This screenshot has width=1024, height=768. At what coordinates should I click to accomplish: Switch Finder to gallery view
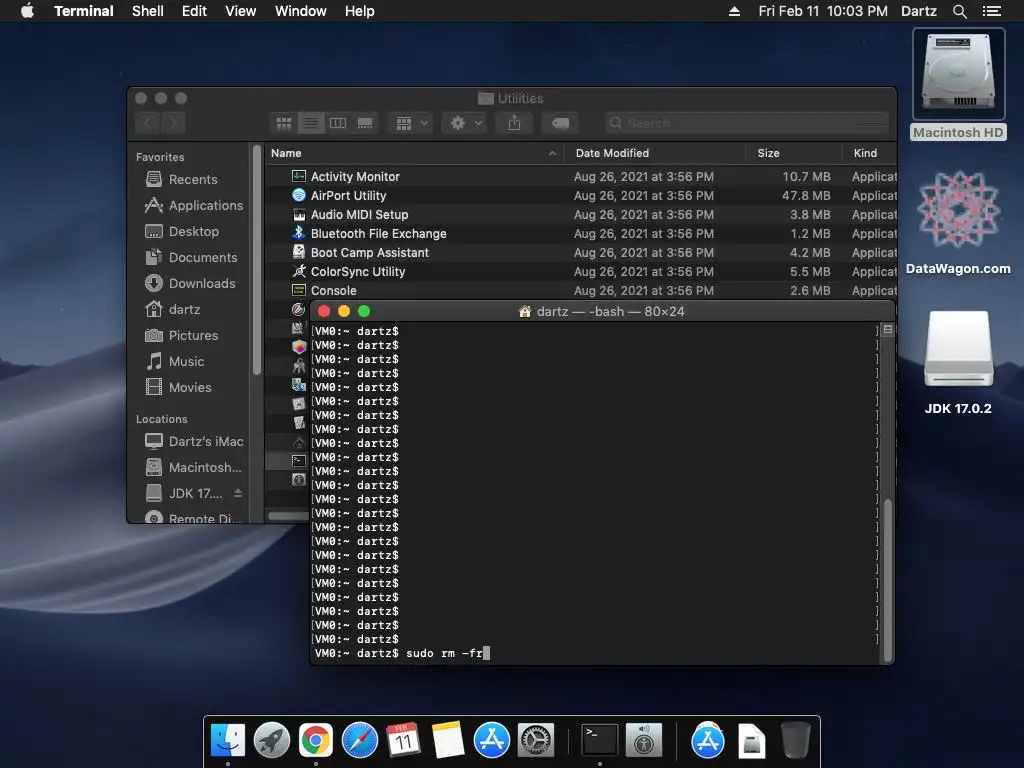(x=365, y=123)
